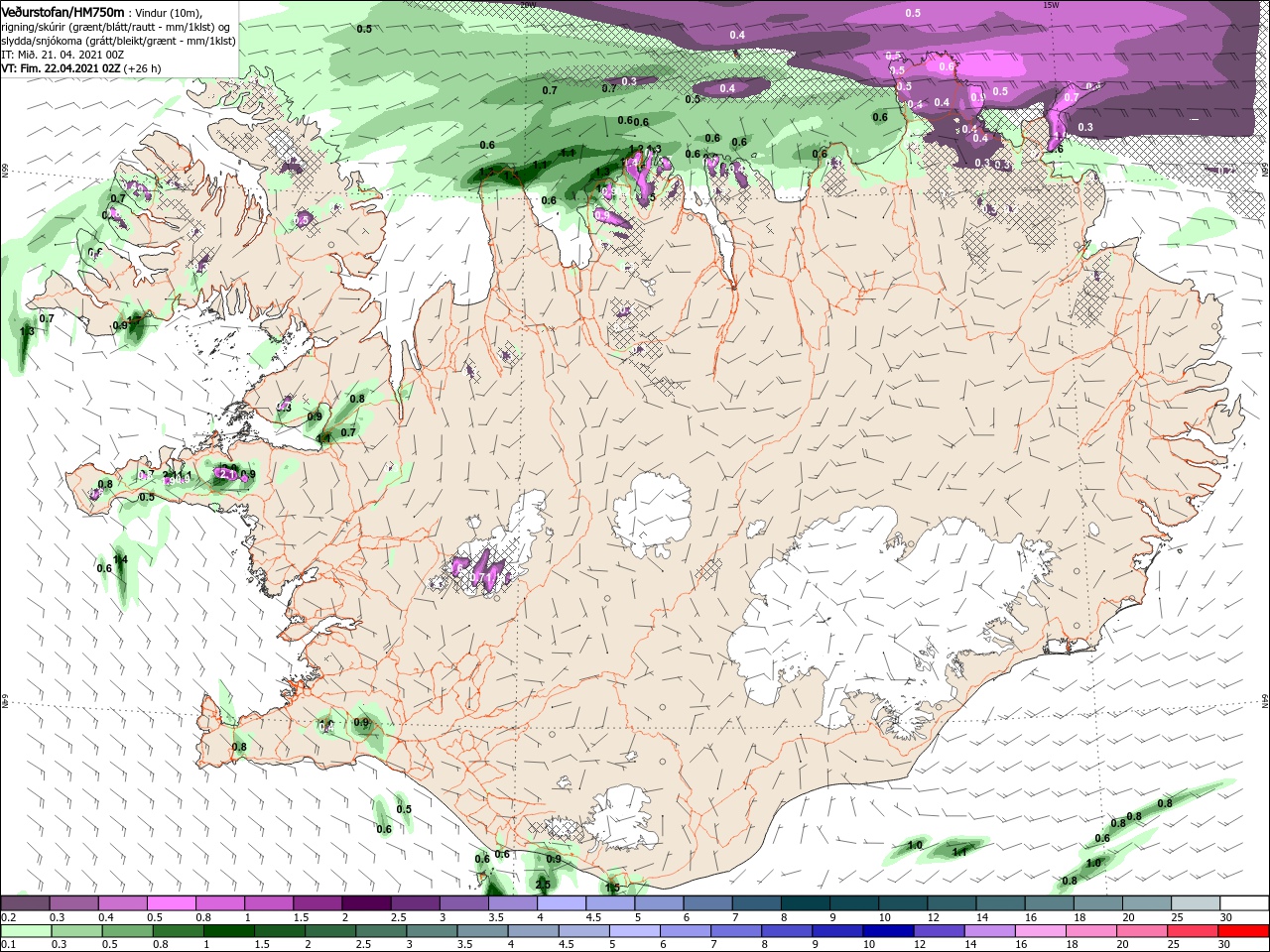Pick the dark teal upper legend swatch at 8
The width and height of the screenshot is (1270, 952).
coord(805,903)
